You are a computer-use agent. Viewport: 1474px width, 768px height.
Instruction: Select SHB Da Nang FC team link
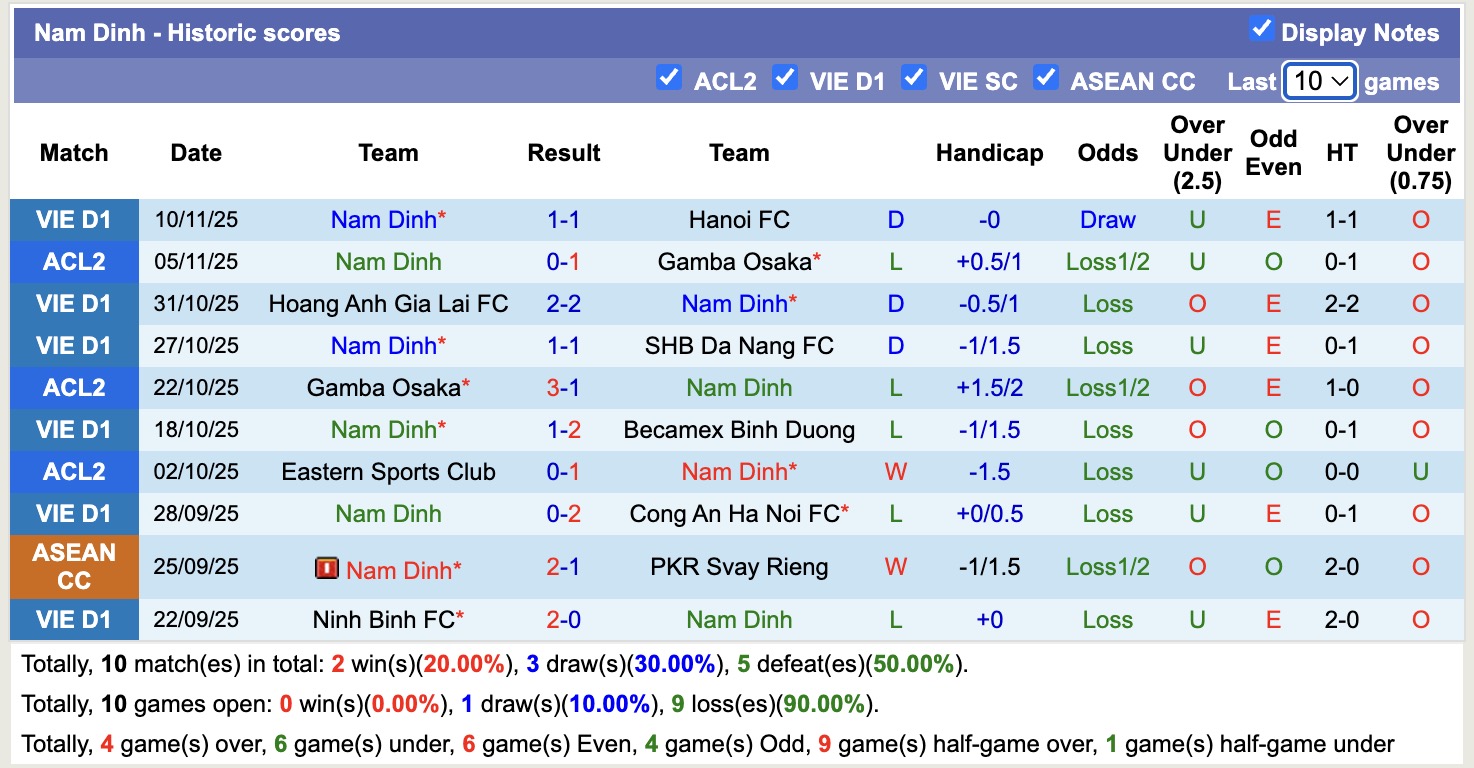point(739,346)
